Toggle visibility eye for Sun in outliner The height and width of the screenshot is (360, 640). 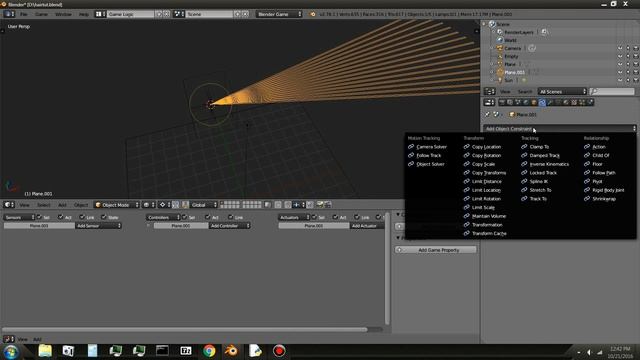(x=620, y=80)
